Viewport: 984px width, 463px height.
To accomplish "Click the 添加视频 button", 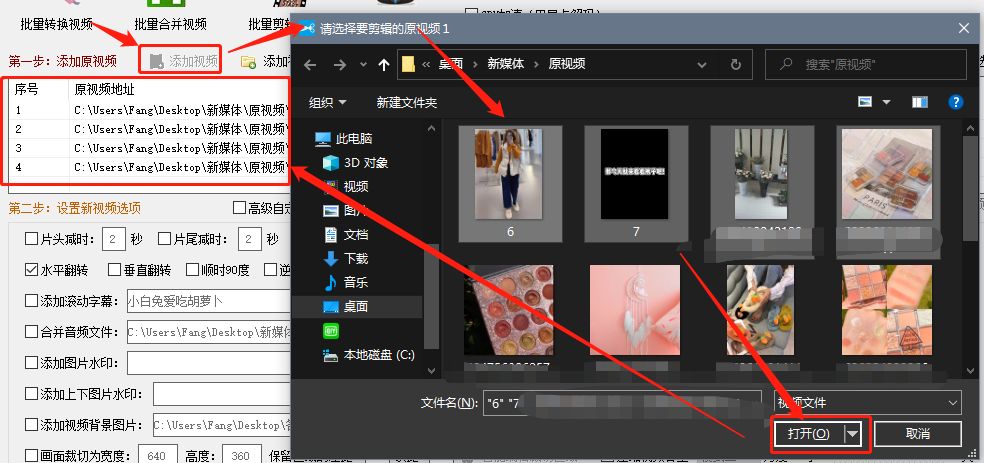I will pyautogui.click(x=183, y=61).
